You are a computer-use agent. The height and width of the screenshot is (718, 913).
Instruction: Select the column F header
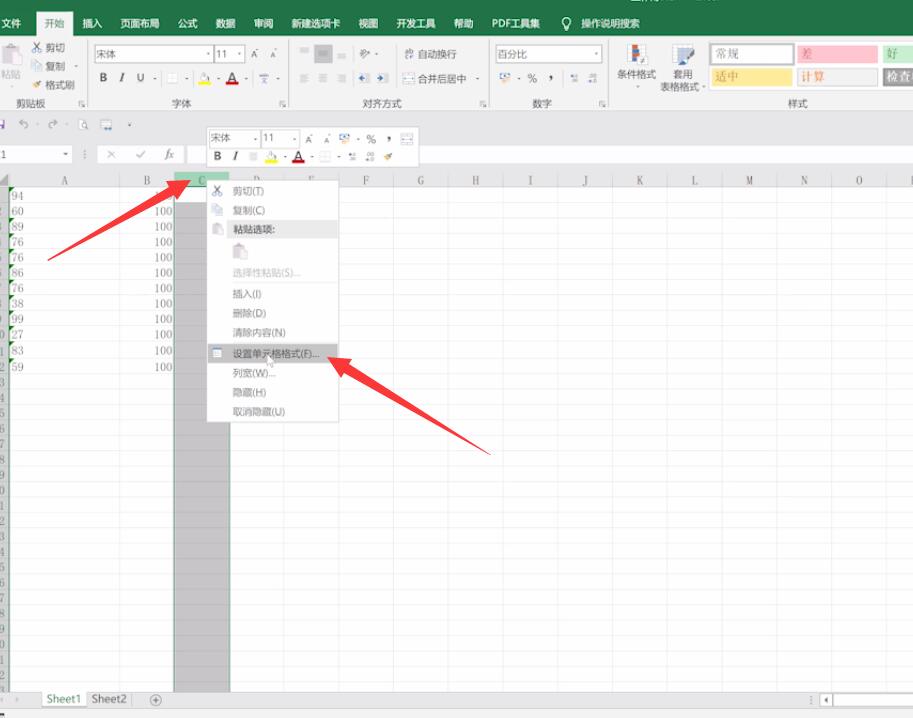click(366, 180)
